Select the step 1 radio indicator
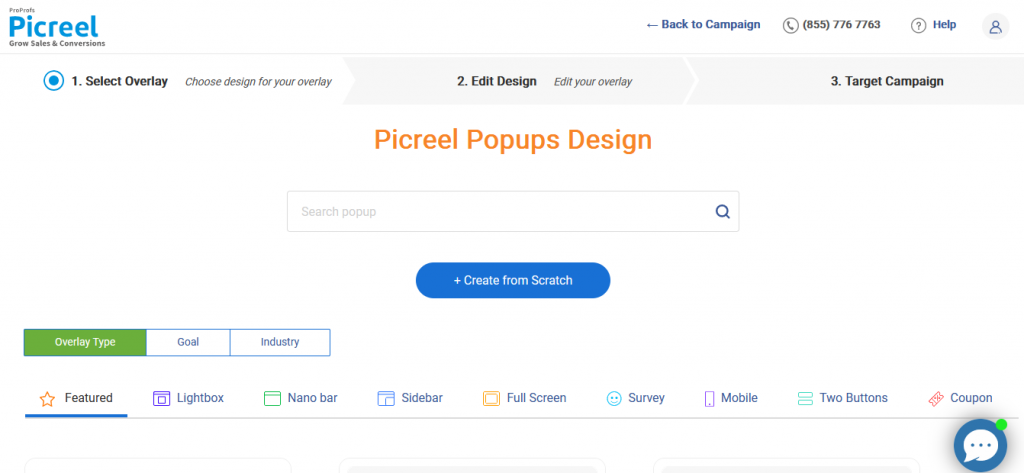Screen dimensions: 1024x473 click(54, 81)
